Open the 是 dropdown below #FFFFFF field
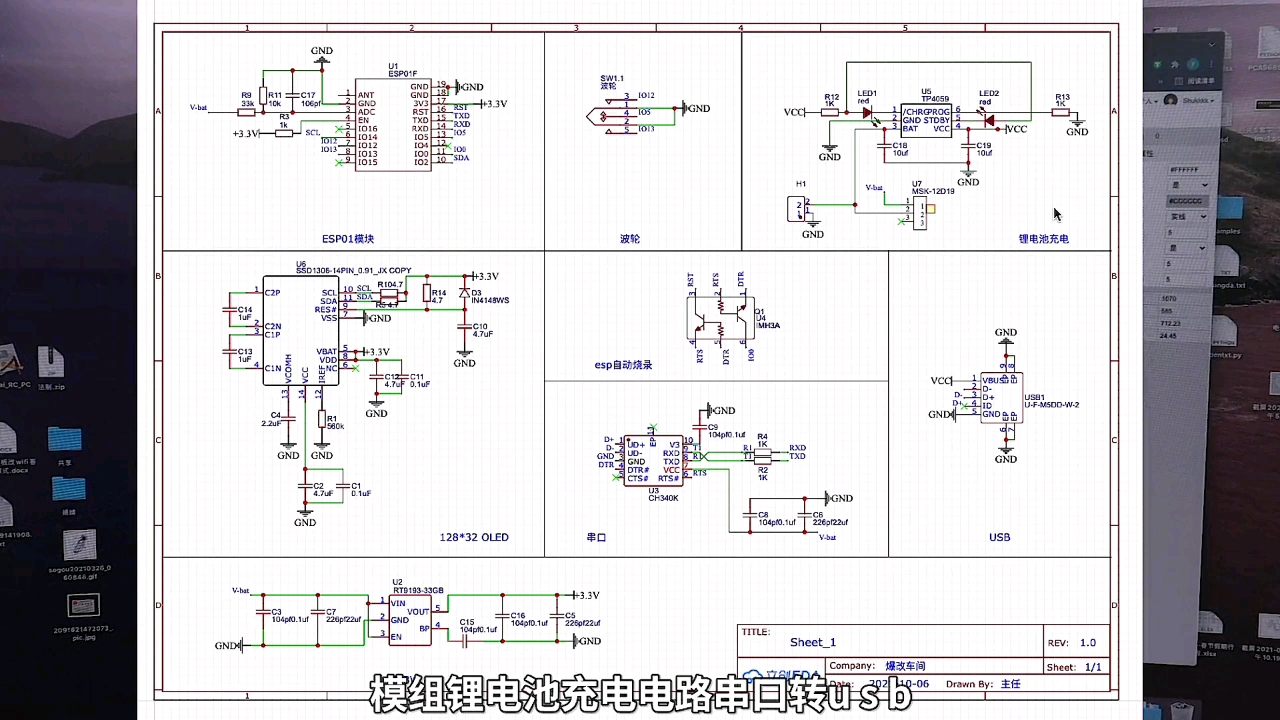 pyautogui.click(x=1188, y=185)
